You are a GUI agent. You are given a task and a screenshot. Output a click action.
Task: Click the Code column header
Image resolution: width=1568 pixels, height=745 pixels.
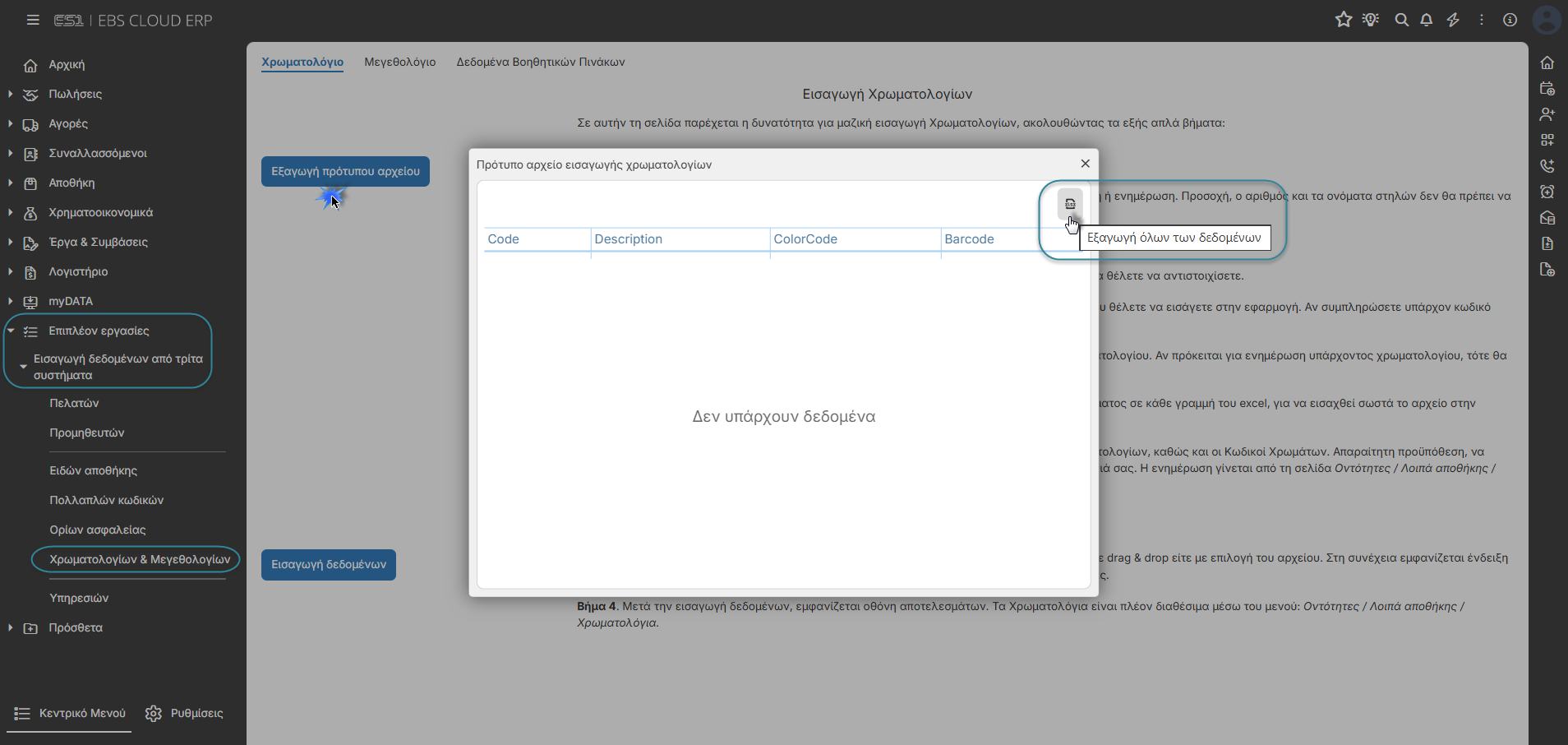click(537, 239)
